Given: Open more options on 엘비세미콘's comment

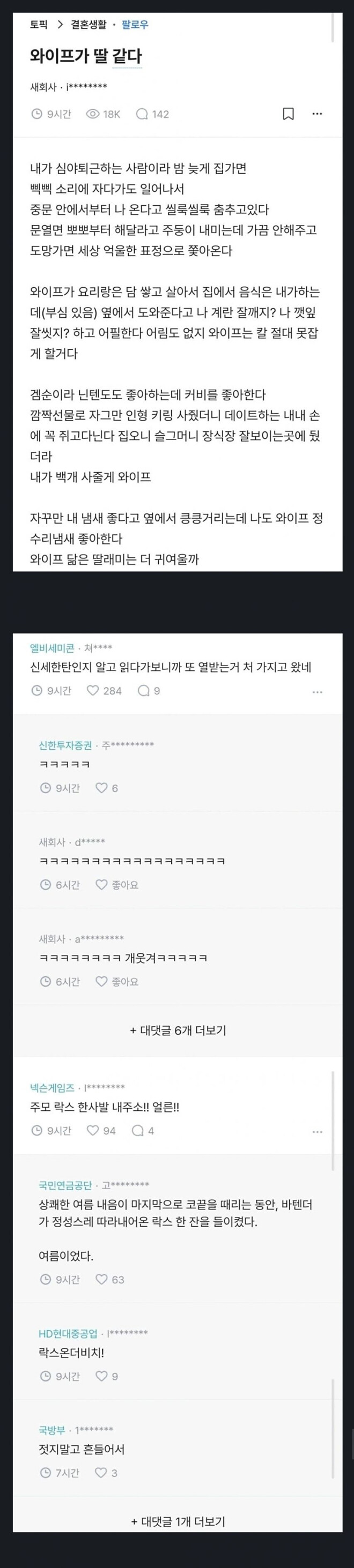Looking at the screenshot, I should click(318, 692).
